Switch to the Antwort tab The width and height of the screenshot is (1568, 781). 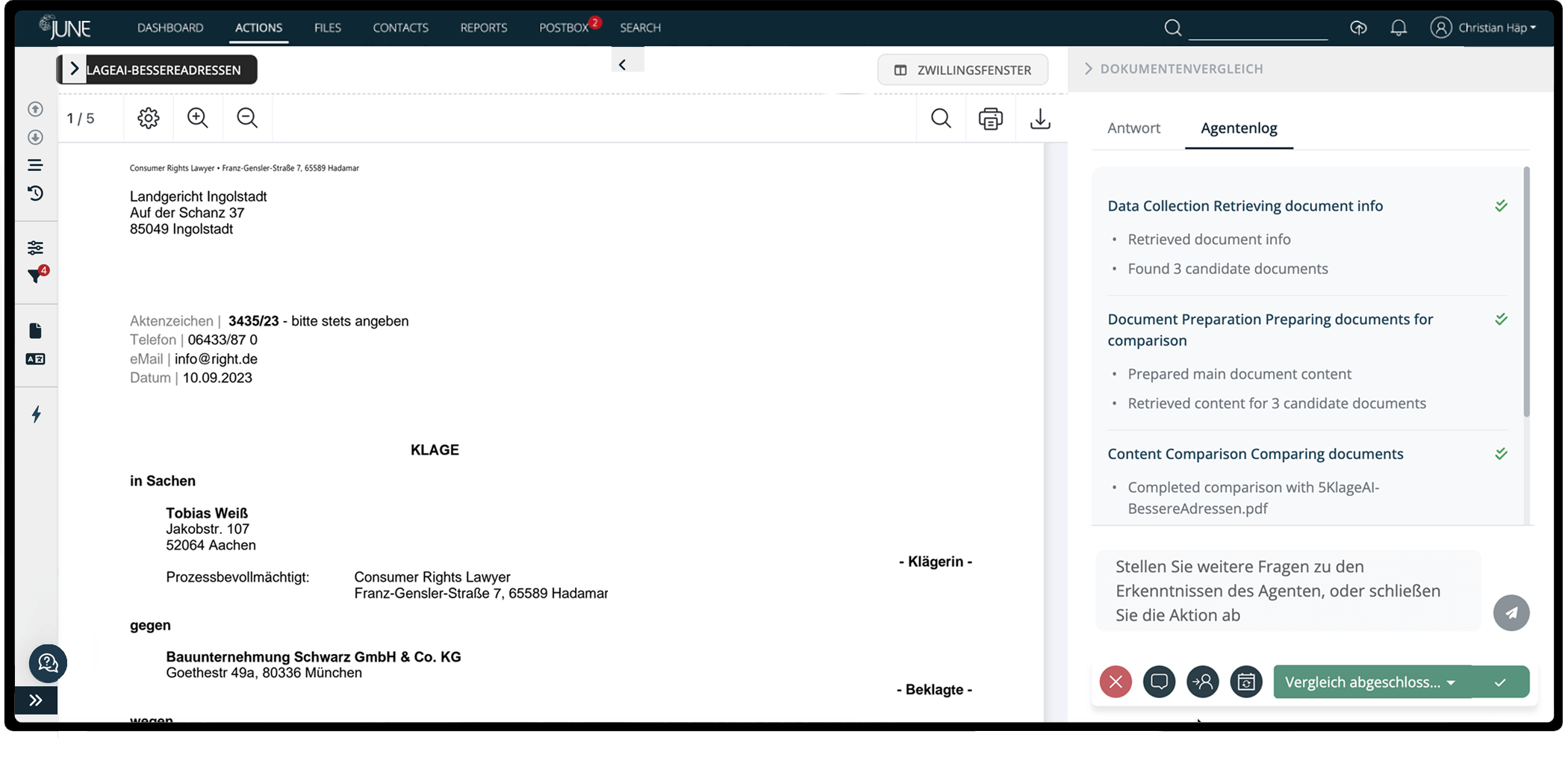coord(1133,128)
